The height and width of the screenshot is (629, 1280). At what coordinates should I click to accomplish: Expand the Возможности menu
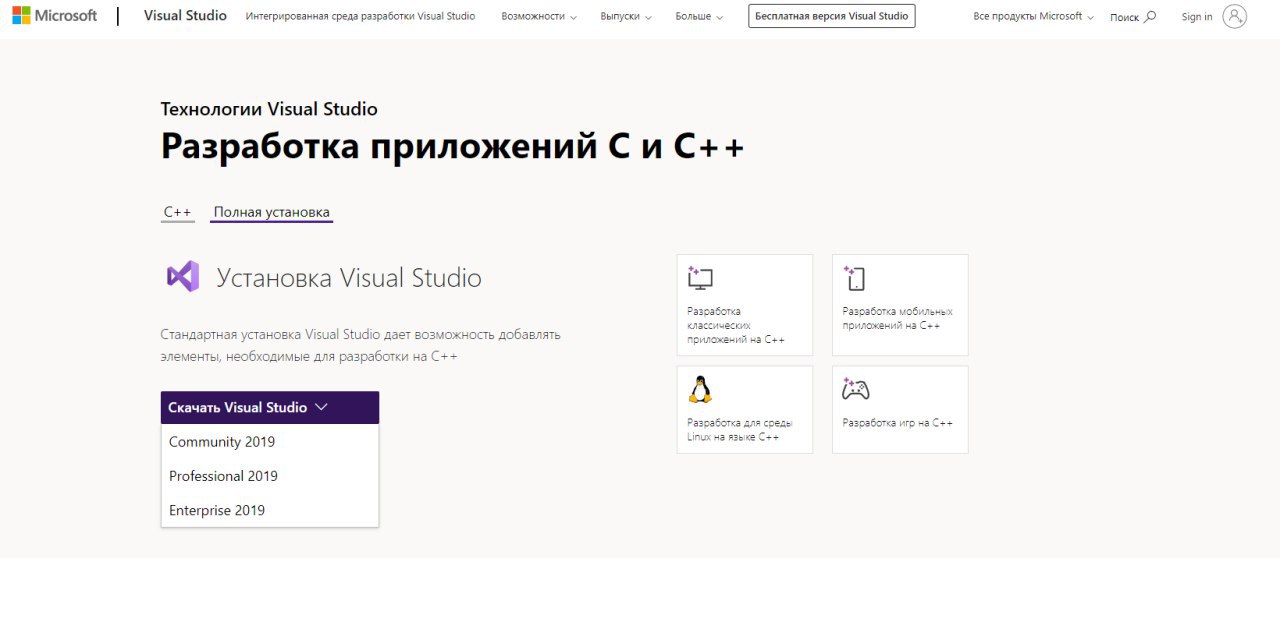pyautogui.click(x=539, y=16)
